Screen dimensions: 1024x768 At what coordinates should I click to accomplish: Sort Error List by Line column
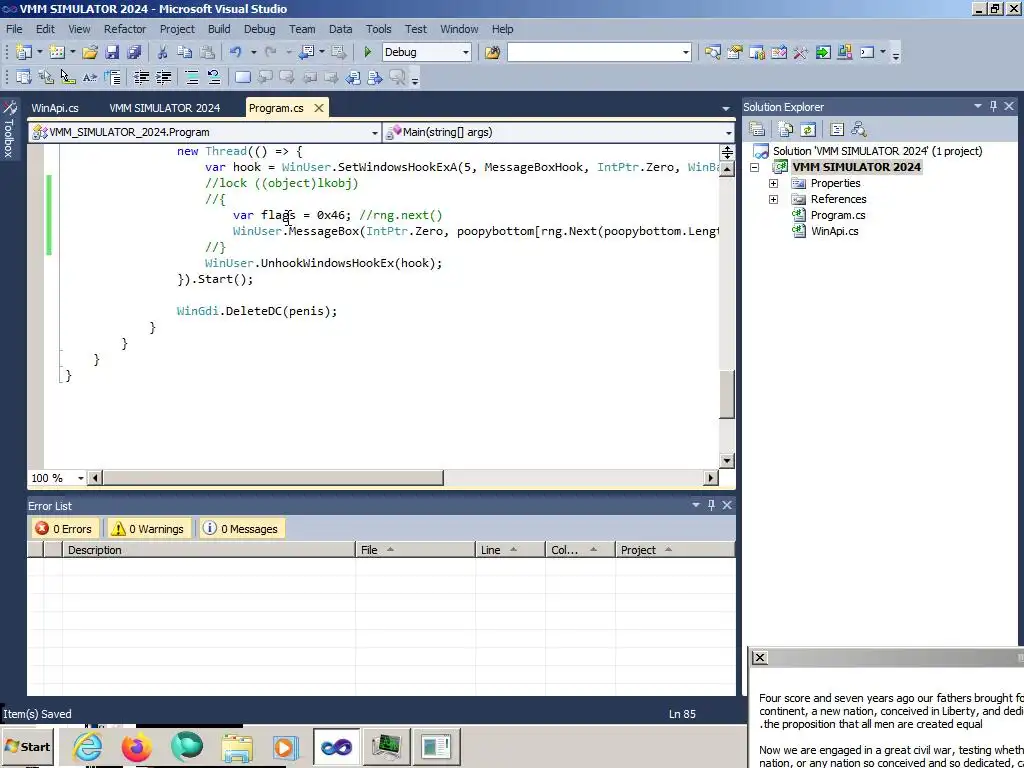510,550
